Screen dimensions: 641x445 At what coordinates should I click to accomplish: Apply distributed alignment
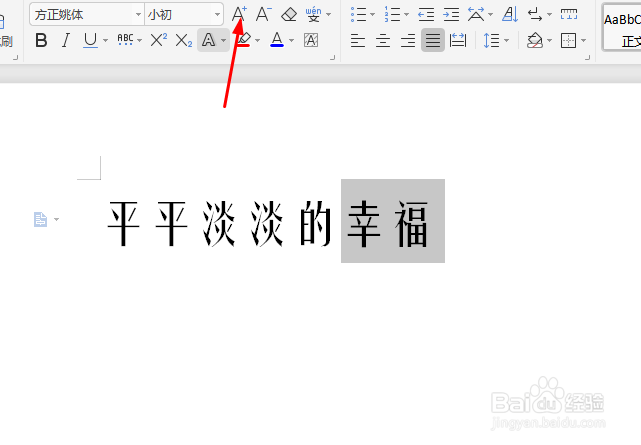tap(458, 40)
